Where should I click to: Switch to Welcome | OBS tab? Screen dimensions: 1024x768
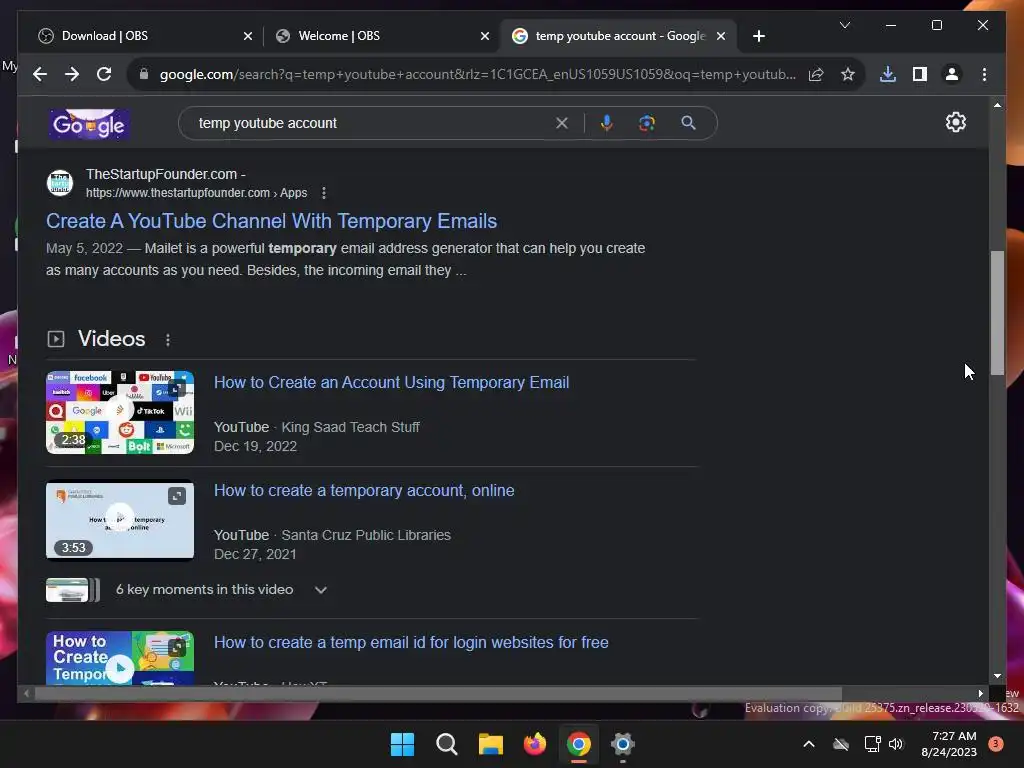(382, 36)
